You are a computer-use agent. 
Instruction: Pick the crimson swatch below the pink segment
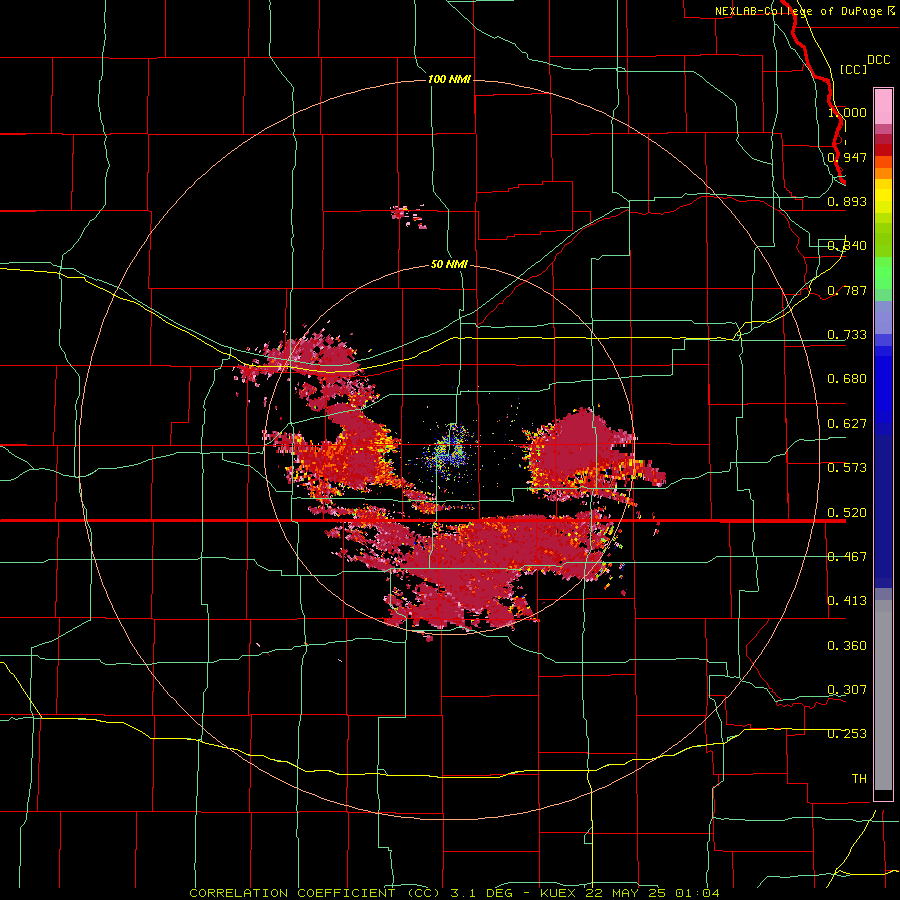click(883, 138)
